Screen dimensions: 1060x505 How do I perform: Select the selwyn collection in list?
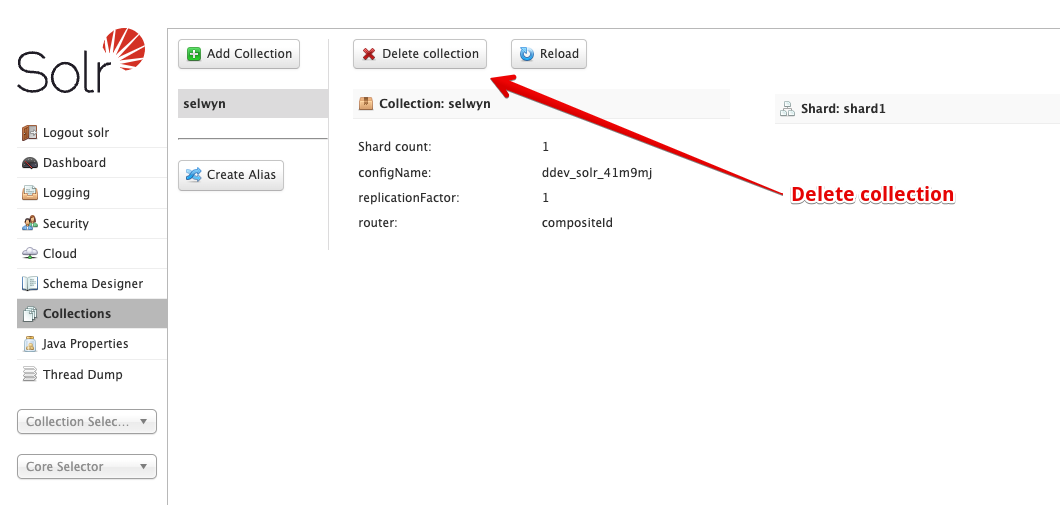tap(253, 103)
